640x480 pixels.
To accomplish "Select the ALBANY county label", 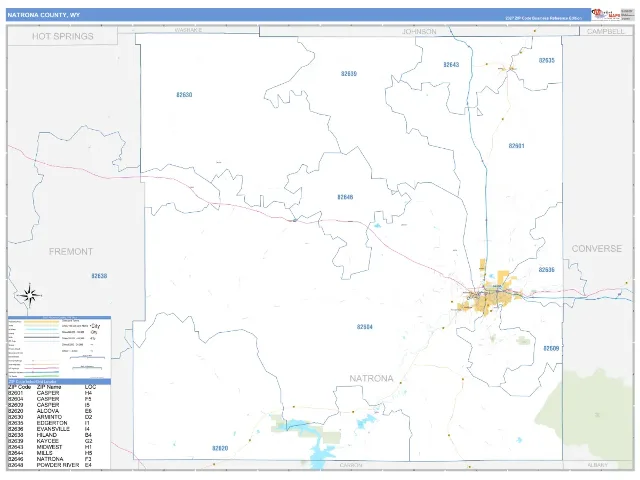I will click(598, 465).
